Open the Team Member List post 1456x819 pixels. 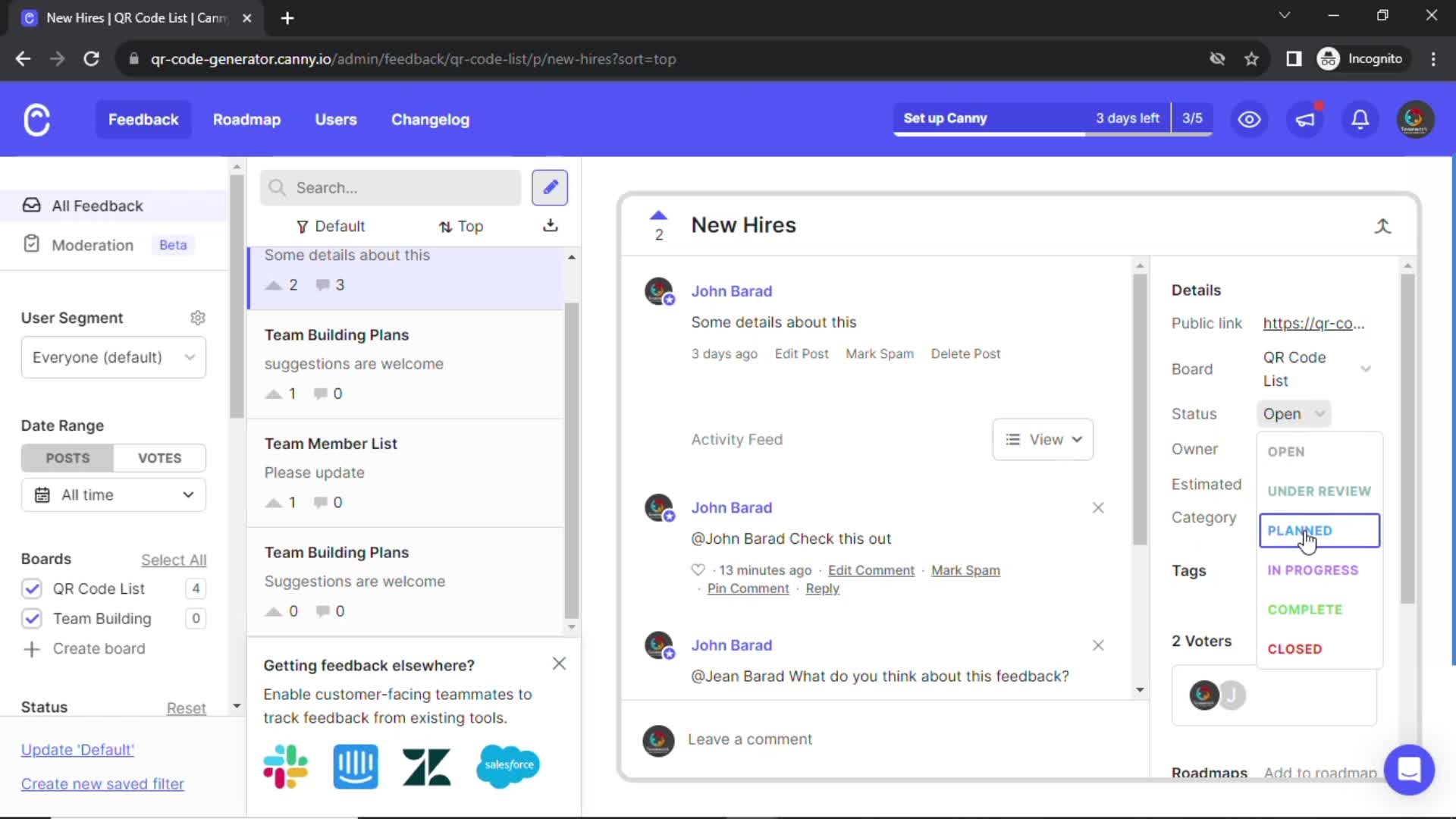click(406, 472)
